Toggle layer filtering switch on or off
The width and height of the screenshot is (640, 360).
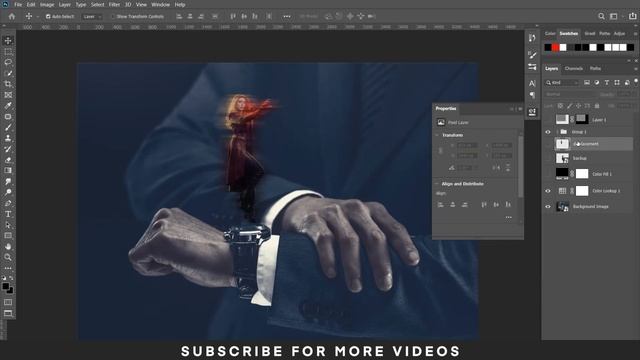(x=636, y=82)
